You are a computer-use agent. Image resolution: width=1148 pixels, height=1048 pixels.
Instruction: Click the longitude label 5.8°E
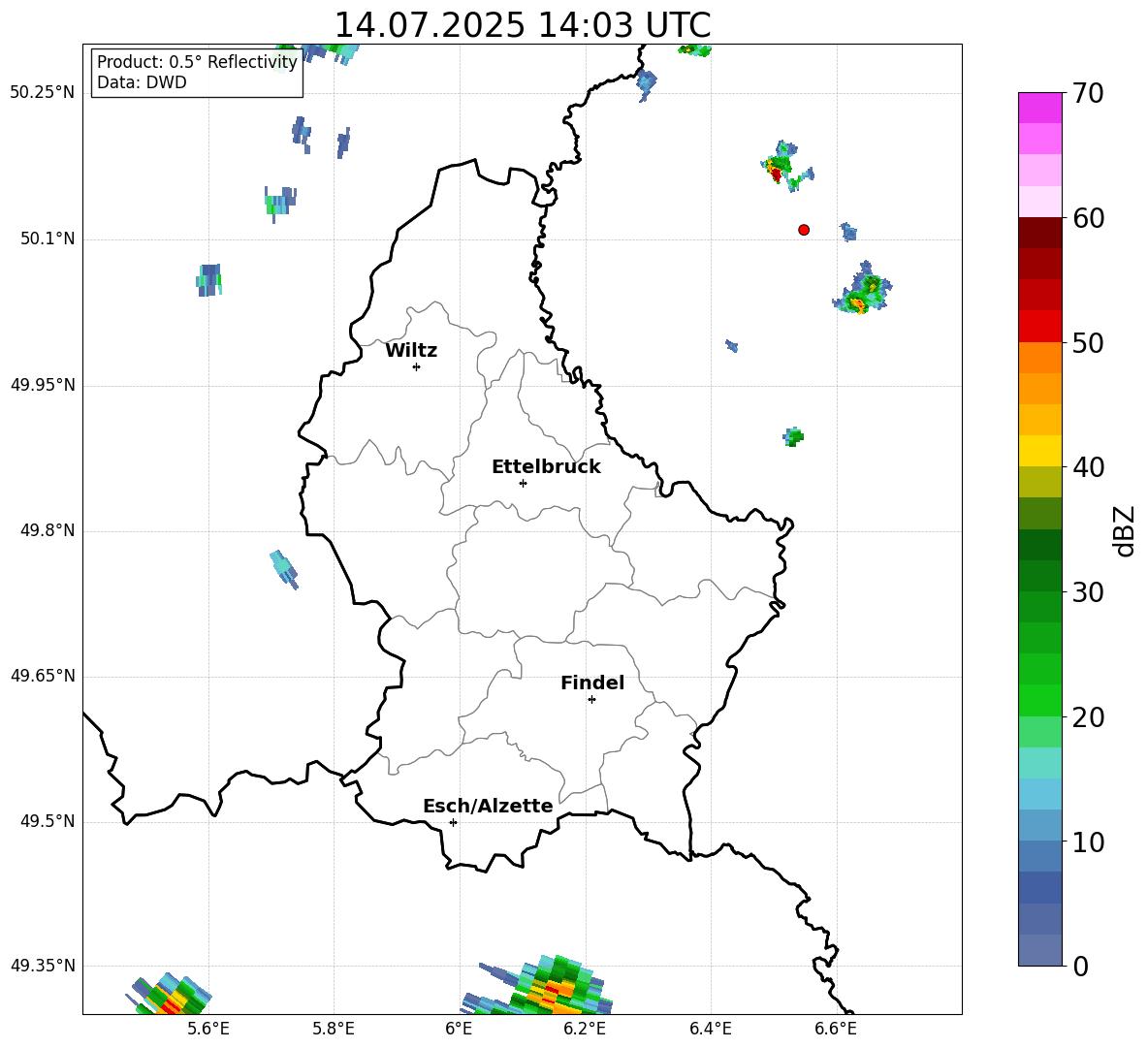point(334,1029)
